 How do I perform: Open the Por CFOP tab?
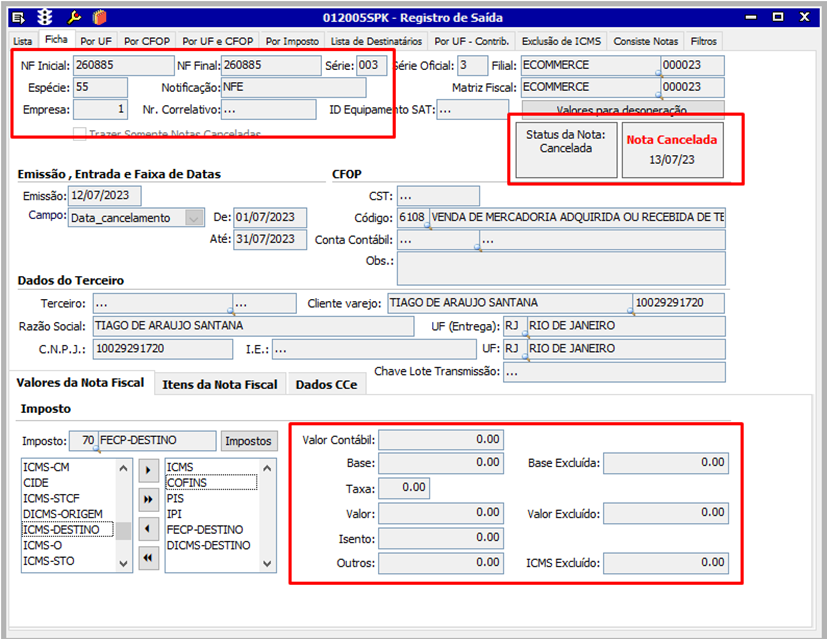pos(147,41)
